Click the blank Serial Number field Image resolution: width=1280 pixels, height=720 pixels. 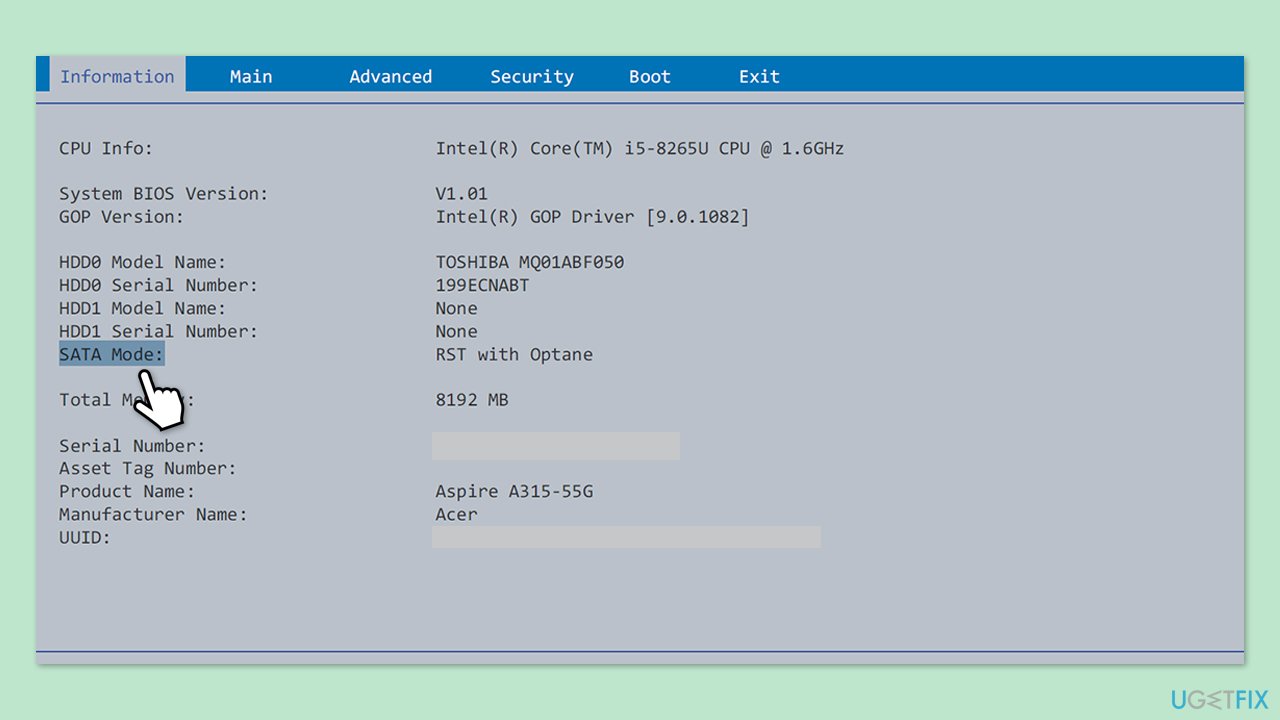tap(556, 445)
